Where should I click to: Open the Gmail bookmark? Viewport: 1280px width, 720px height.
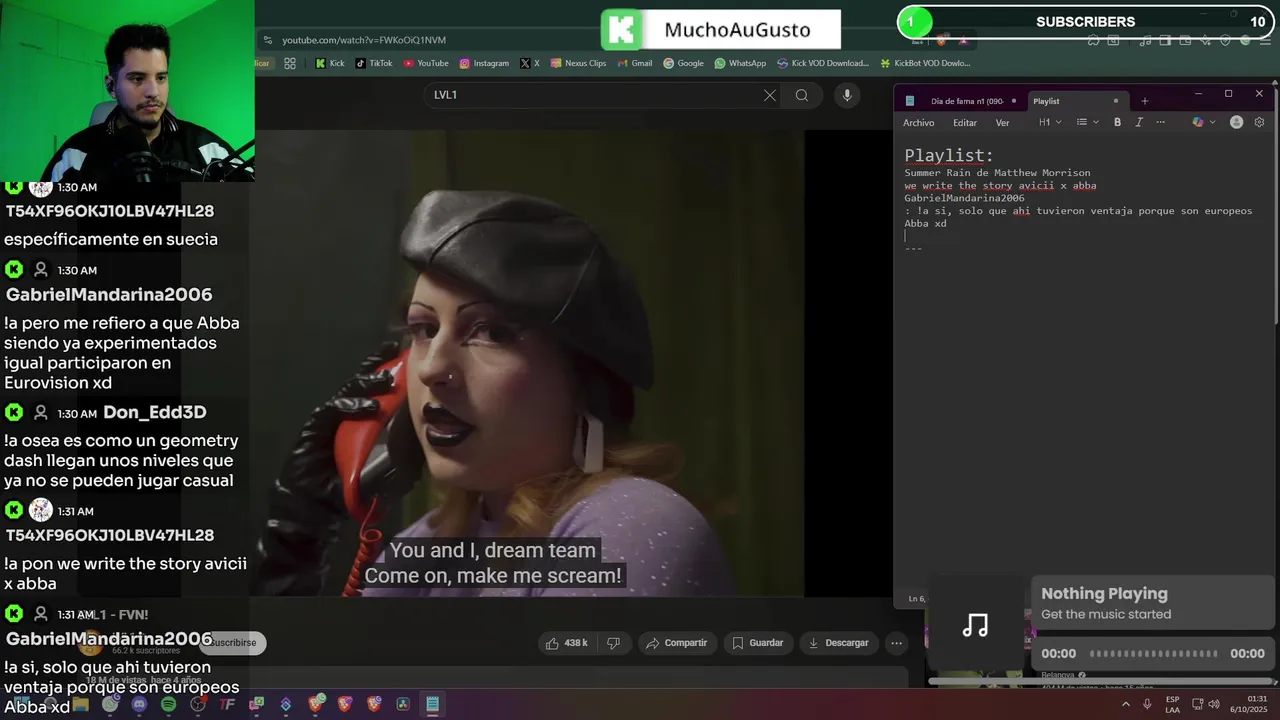coord(634,63)
